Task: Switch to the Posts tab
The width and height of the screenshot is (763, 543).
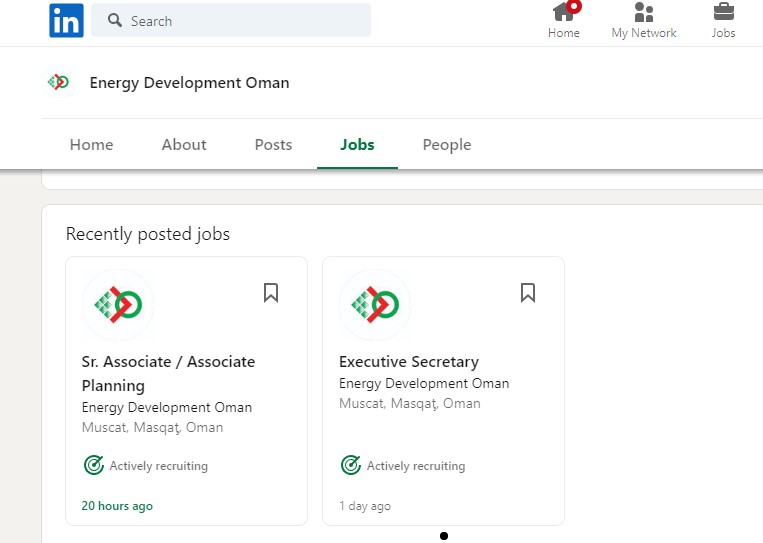Action: click(x=273, y=145)
